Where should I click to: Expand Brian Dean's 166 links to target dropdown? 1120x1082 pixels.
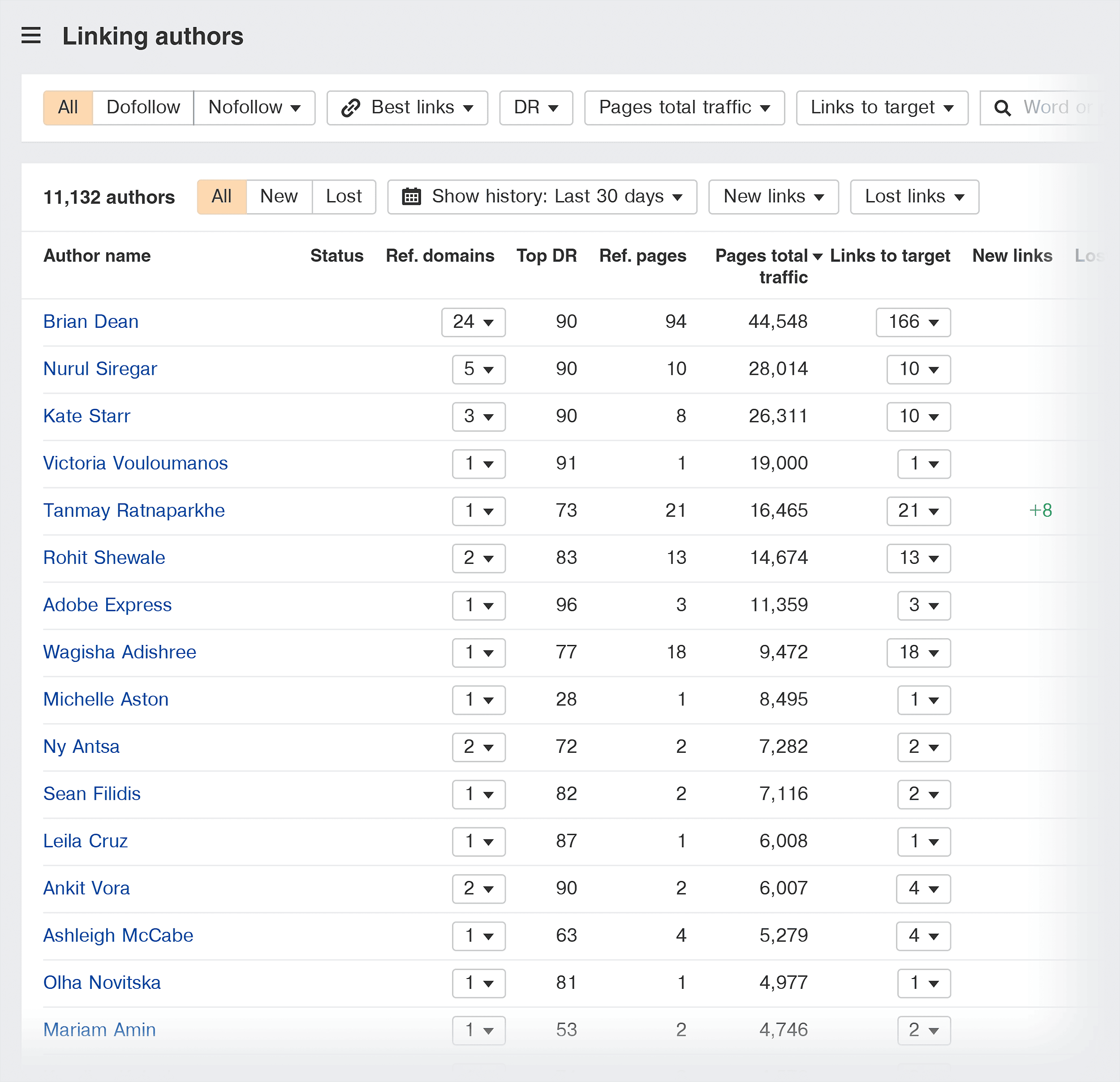tap(913, 322)
